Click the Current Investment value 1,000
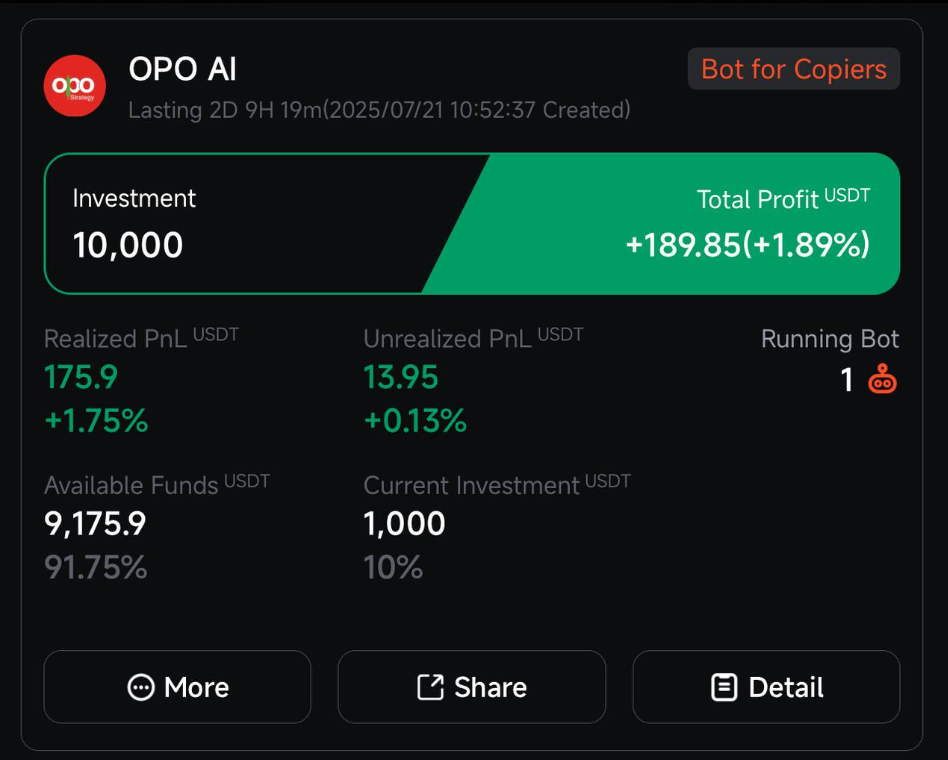 click(x=404, y=524)
